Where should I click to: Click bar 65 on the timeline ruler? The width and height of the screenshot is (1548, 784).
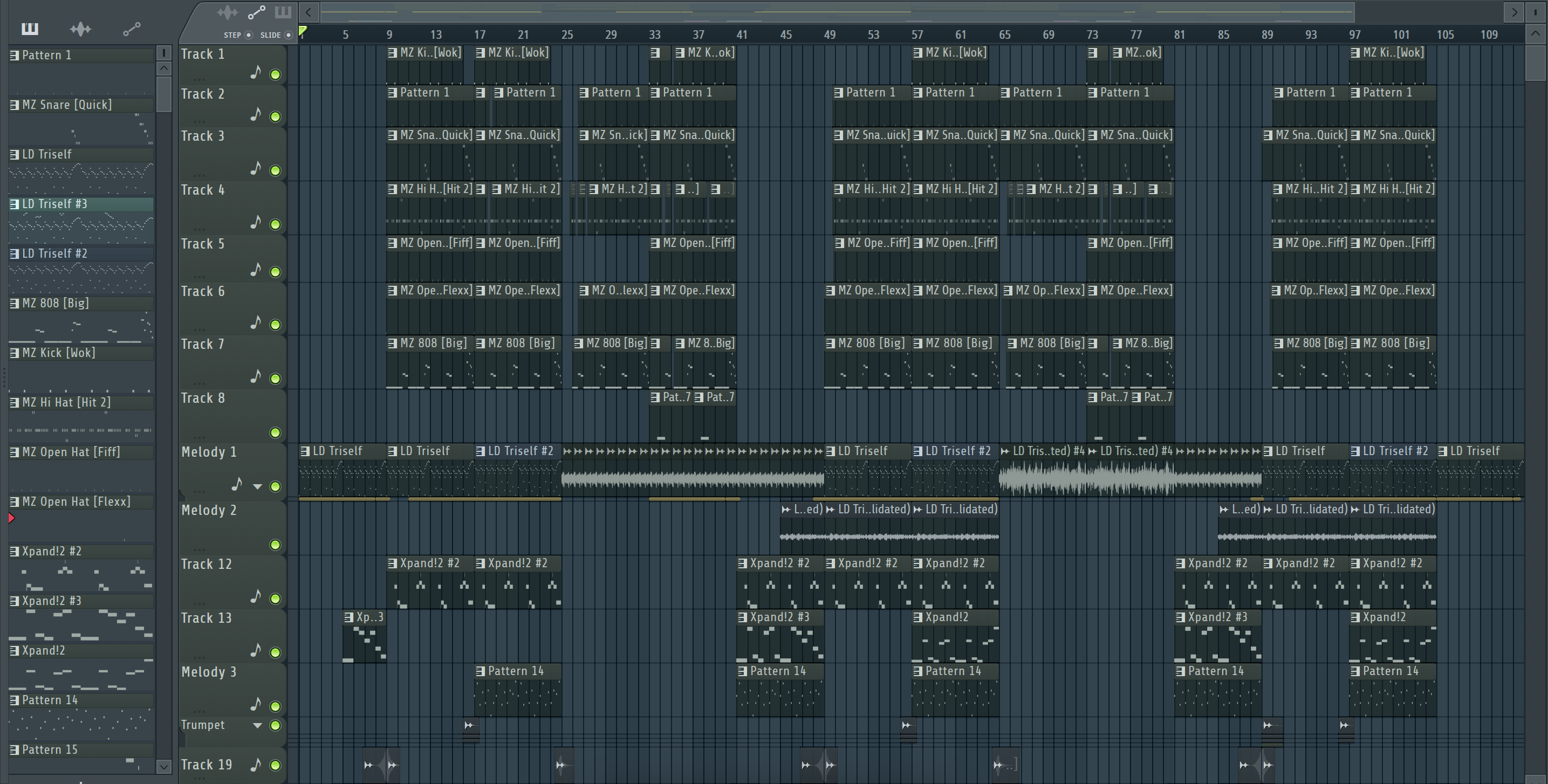tap(1005, 35)
